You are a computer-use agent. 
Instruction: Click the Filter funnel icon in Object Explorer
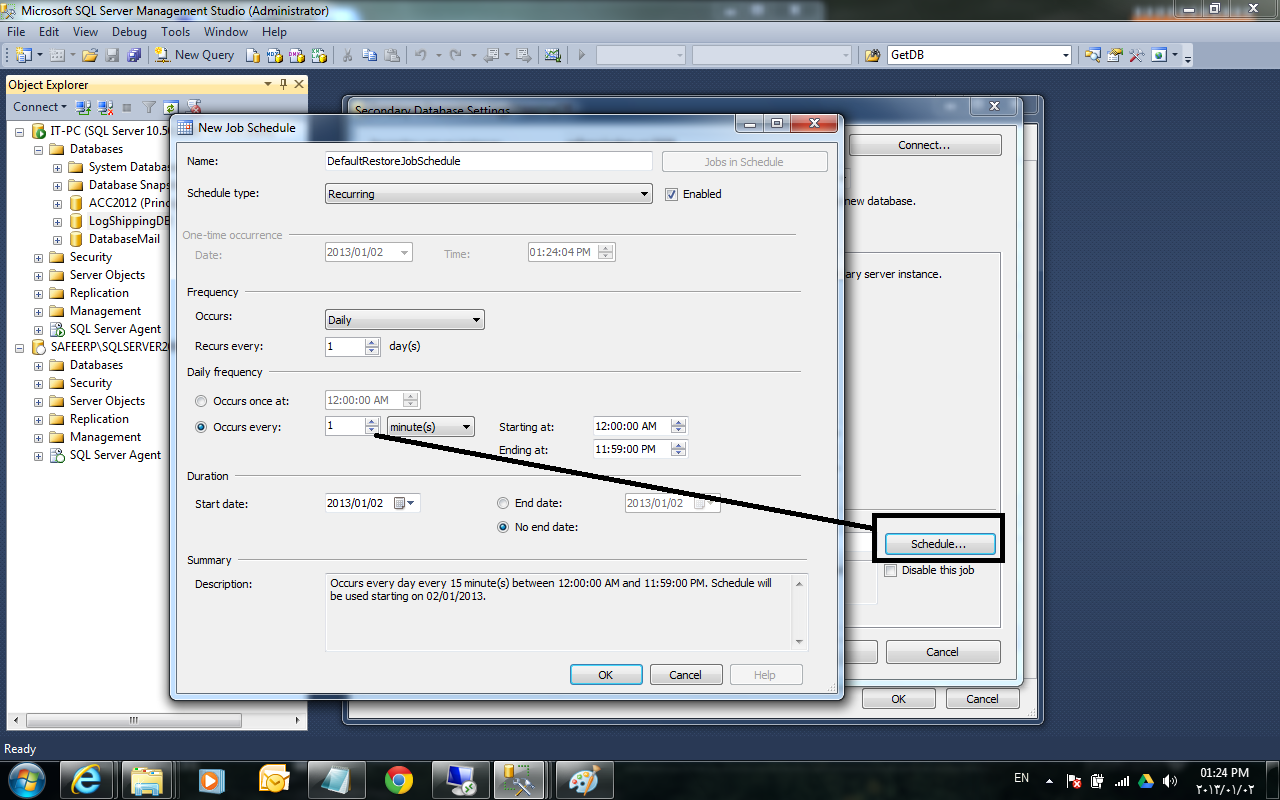click(x=149, y=107)
